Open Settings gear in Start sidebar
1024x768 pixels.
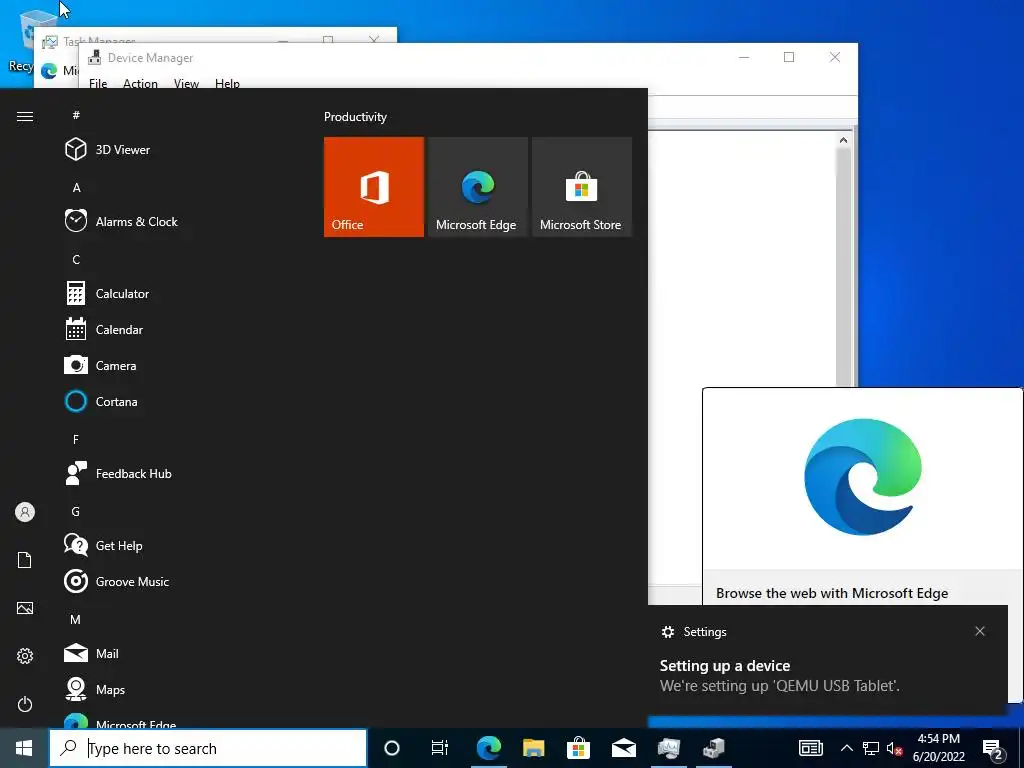click(25, 656)
